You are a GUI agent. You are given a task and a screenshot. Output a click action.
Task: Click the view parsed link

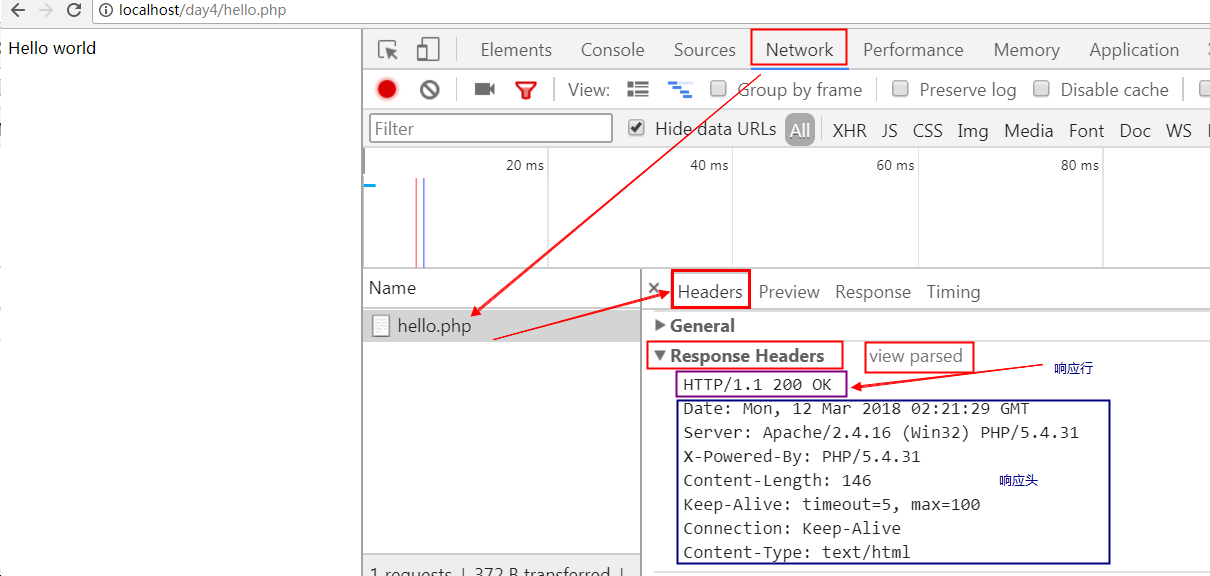916,356
